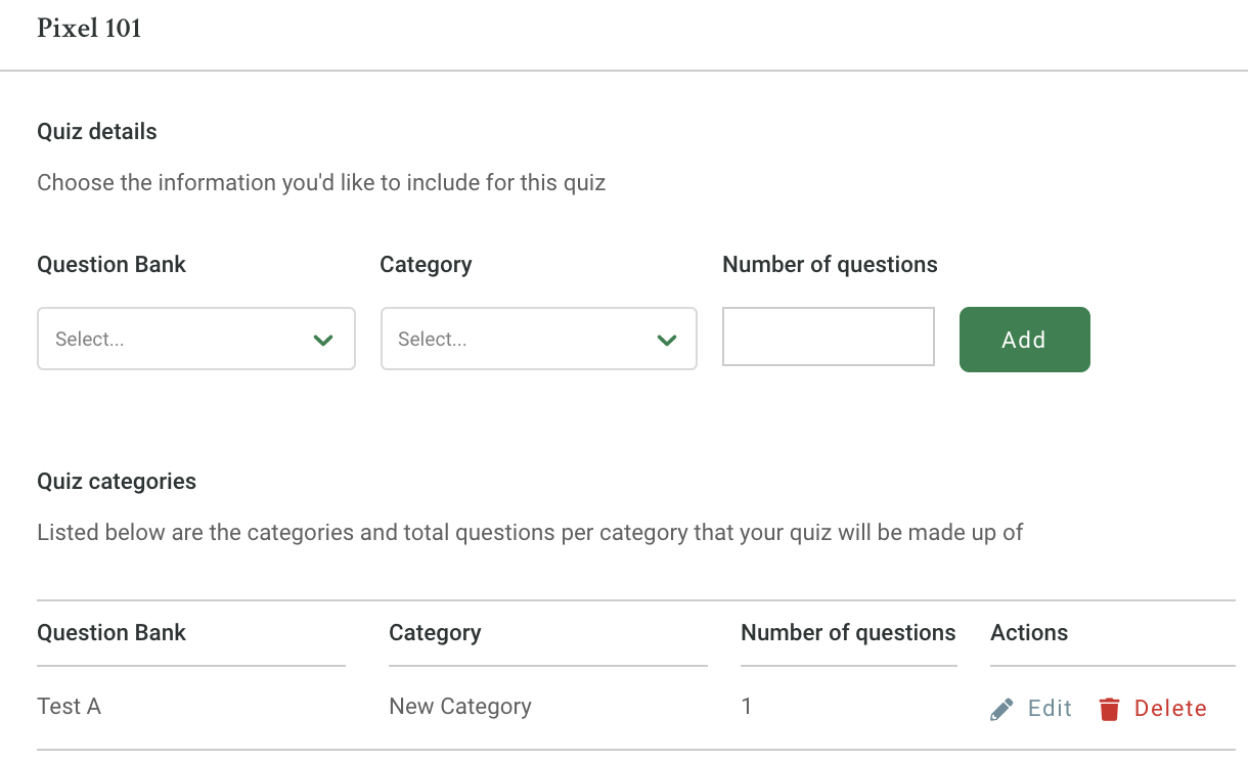Select the New Category cell in table
Viewport: 1252px width, 764px height.
coord(460,707)
